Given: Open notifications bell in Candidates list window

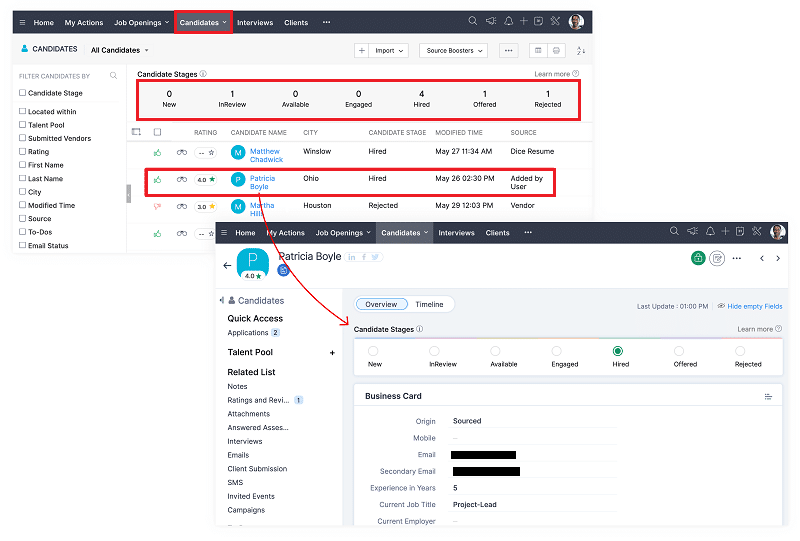Looking at the screenshot, I should tap(509, 21).
